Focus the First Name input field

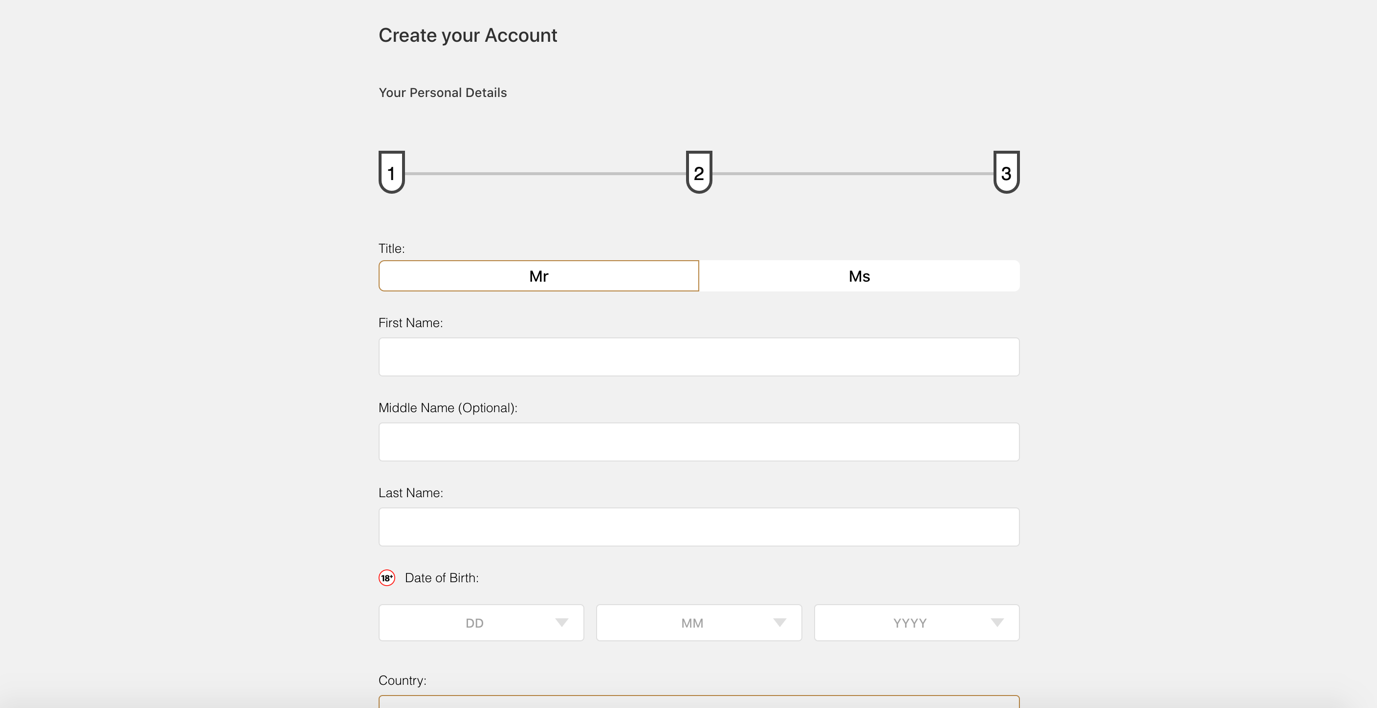click(699, 357)
